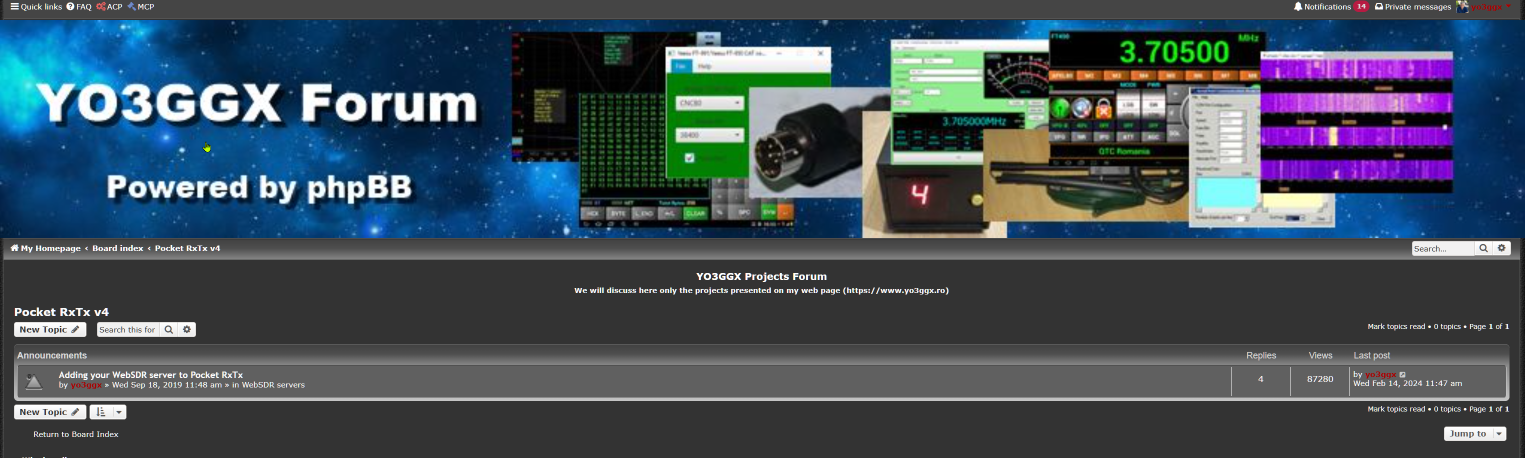Click the forum search magnifier icon
The height and width of the screenshot is (458, 1525).
pyautogui.click(x=169, y=329)
